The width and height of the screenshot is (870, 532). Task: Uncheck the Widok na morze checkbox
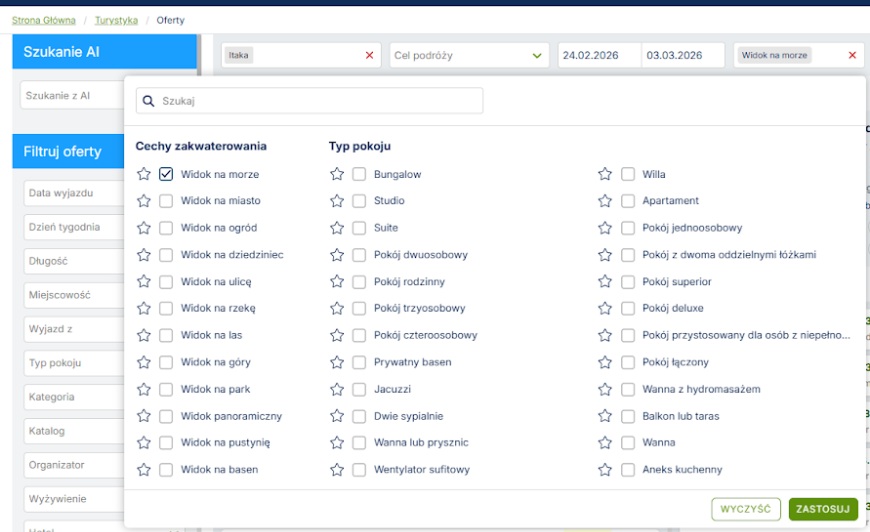166,174
